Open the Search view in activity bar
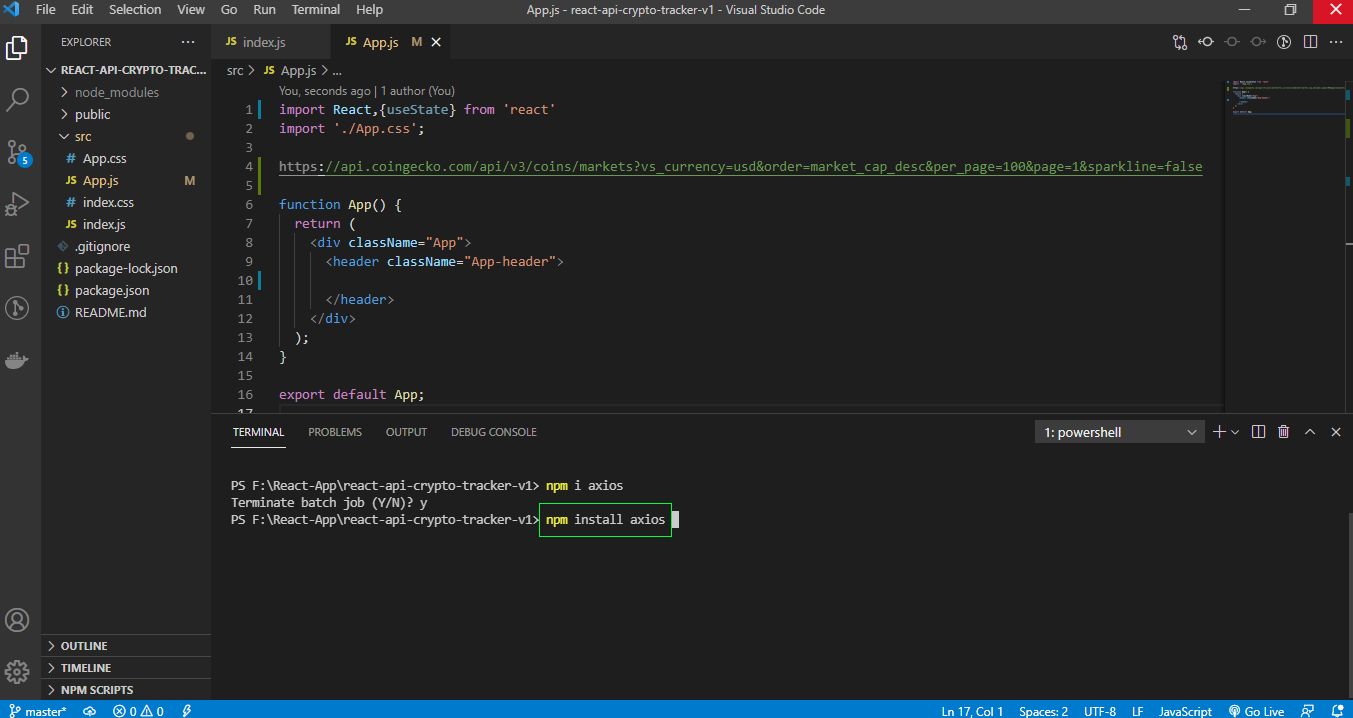The image size is (1353, 718). pyautogui.click(x=17, y=99)
